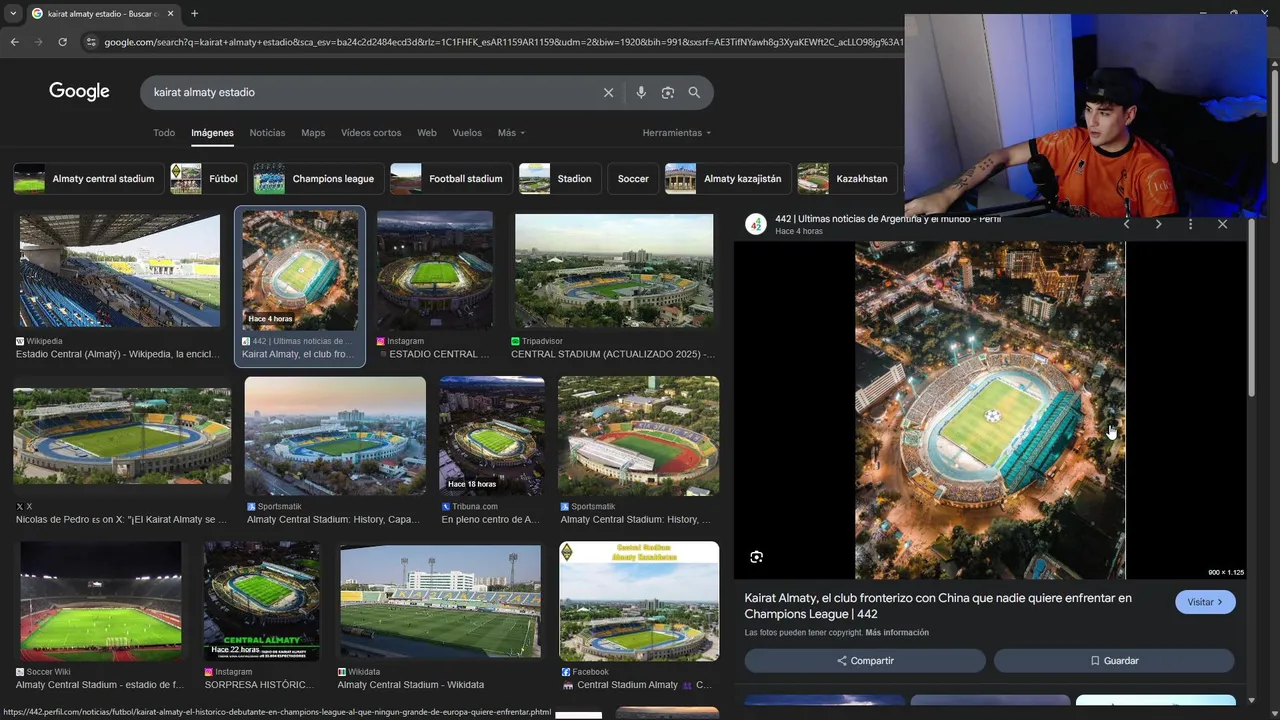Screen dimensions: 1280x720
Task: Open the Web tab
Action: (x=427, y=133)
